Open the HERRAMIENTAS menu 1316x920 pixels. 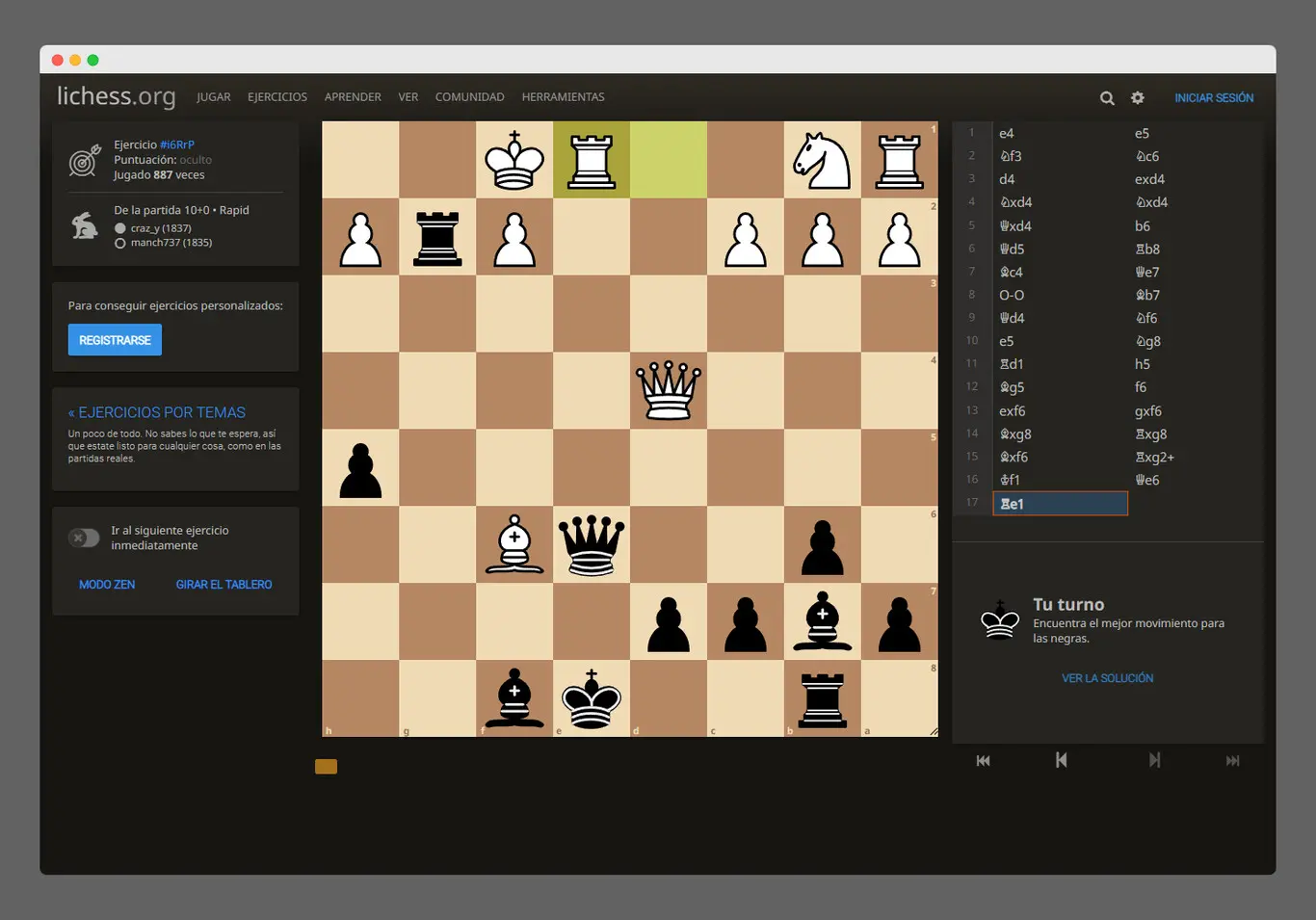pos(564,97)
